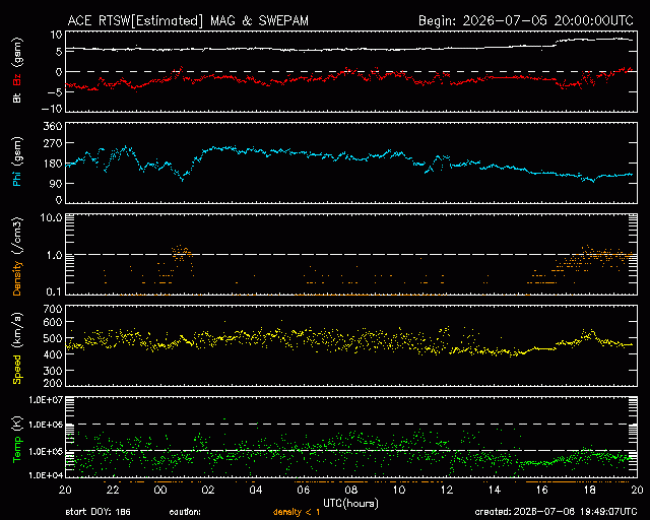
Task: Click the 'caution:' footer text
Action: point(185,512)
